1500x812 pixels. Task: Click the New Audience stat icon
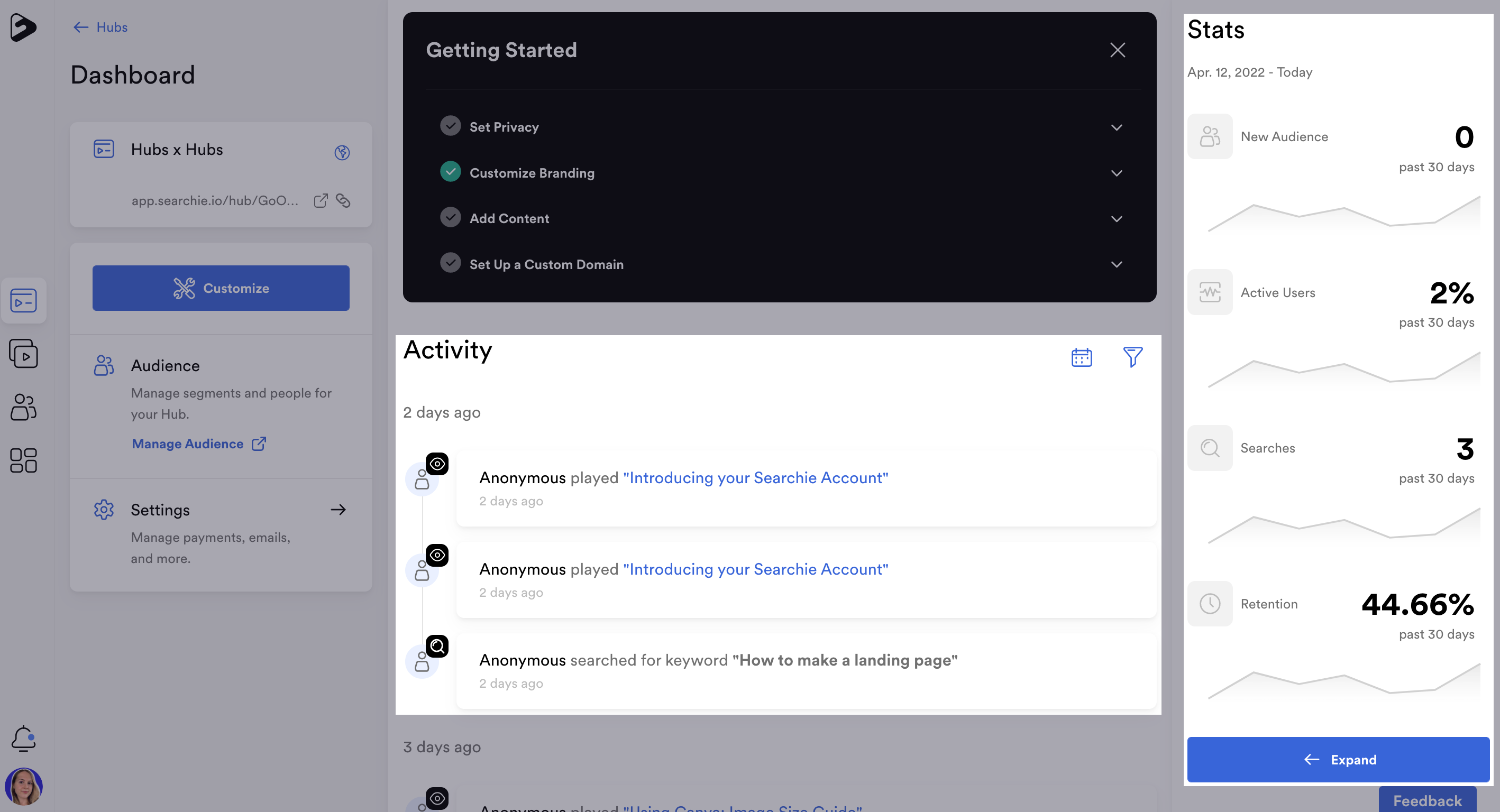1210,137
